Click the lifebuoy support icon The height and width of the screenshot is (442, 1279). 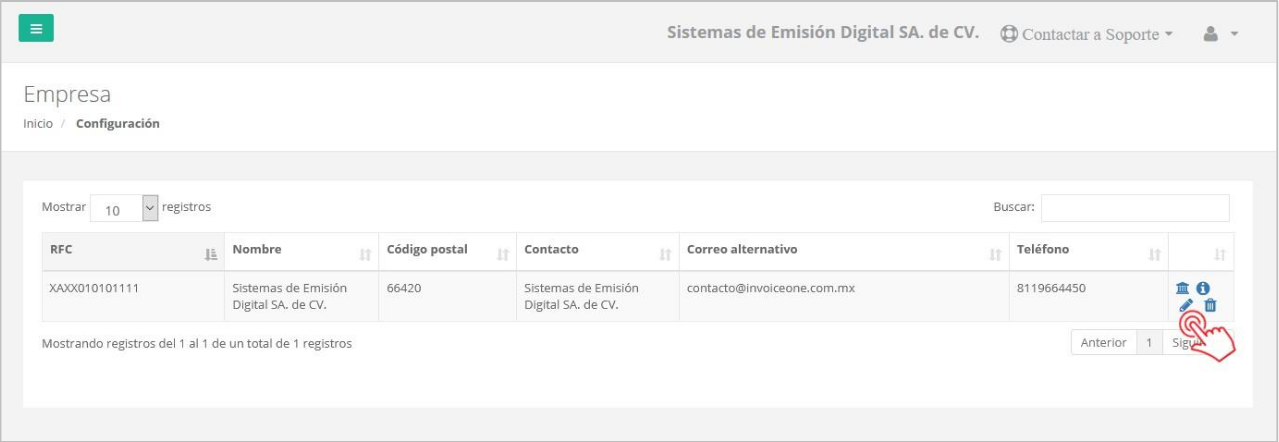coord(1009,33)
